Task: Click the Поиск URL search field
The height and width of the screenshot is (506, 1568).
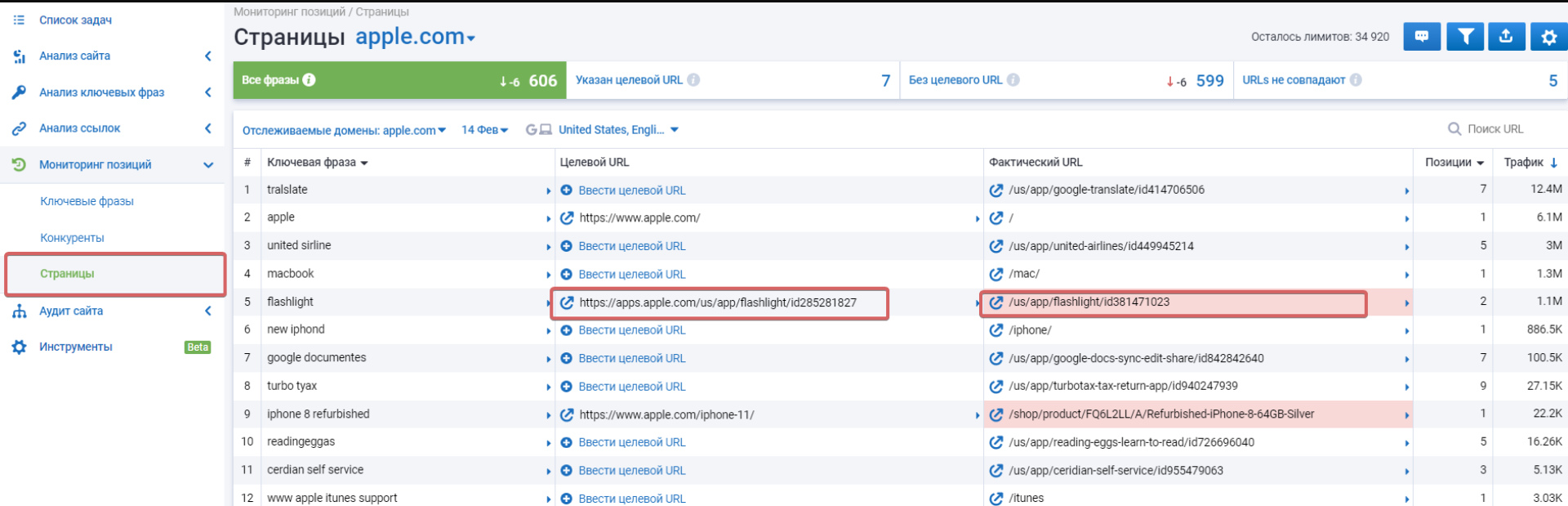Action: click(x=1494, y=129)
